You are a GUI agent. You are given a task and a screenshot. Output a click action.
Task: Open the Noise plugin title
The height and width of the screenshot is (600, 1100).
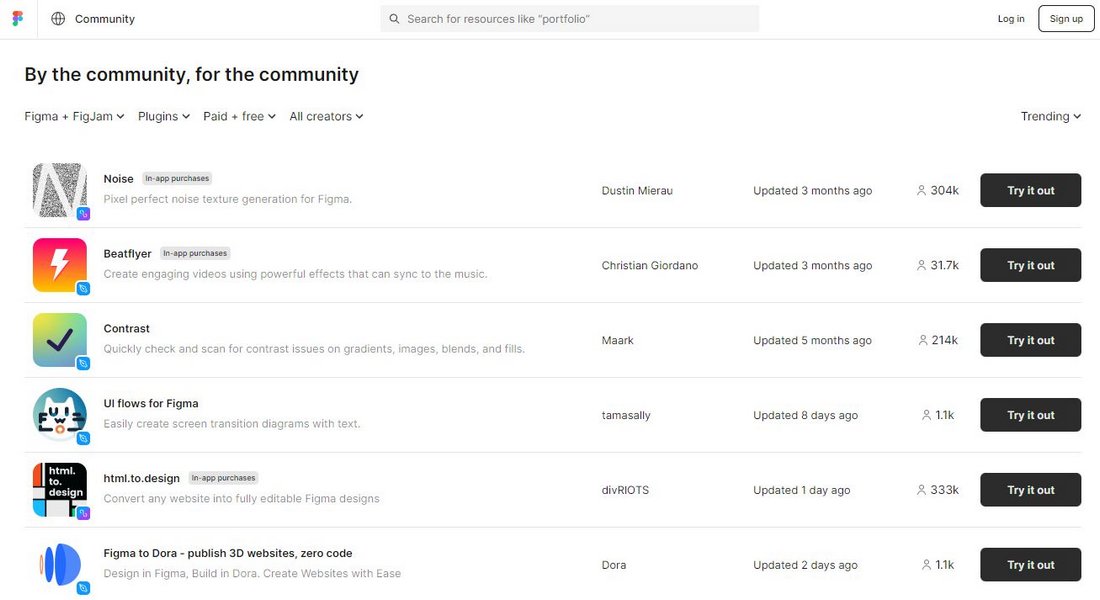118,179
